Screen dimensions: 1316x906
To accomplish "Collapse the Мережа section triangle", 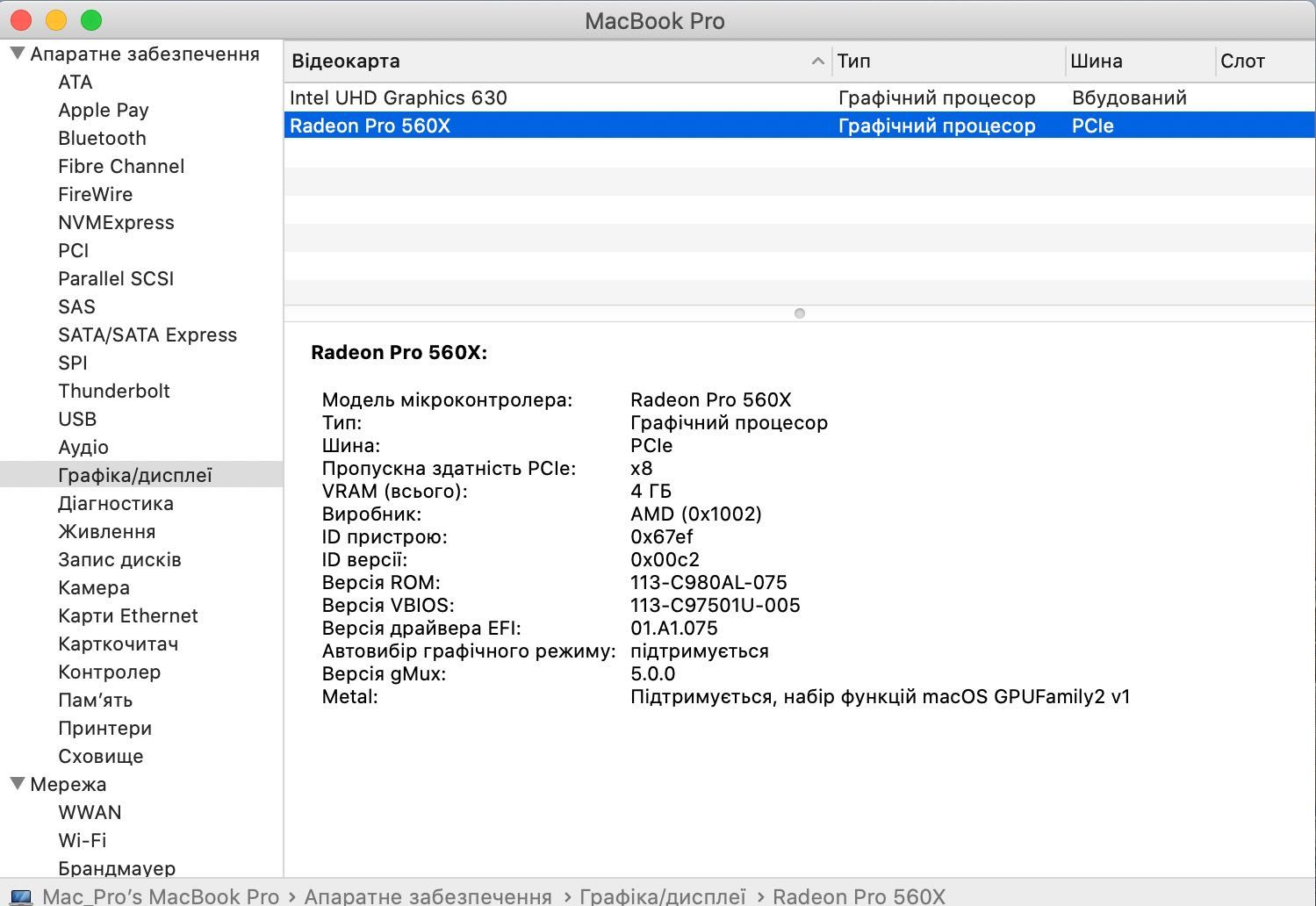I will 17,784.
